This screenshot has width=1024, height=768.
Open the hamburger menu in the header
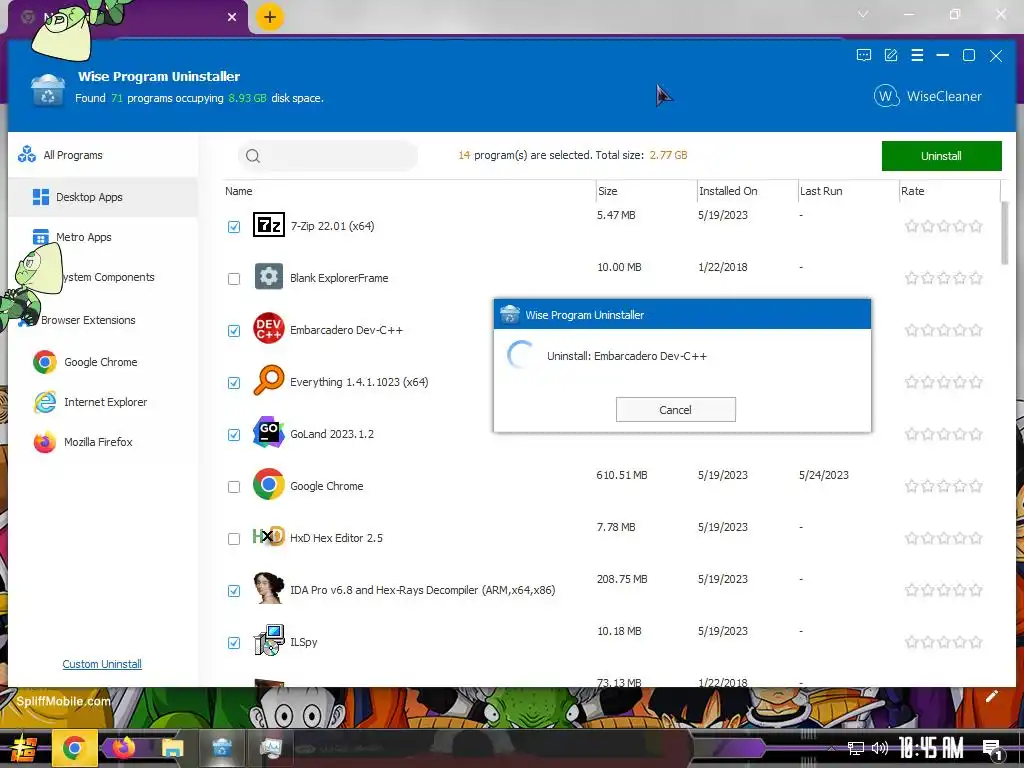(917, 56)
